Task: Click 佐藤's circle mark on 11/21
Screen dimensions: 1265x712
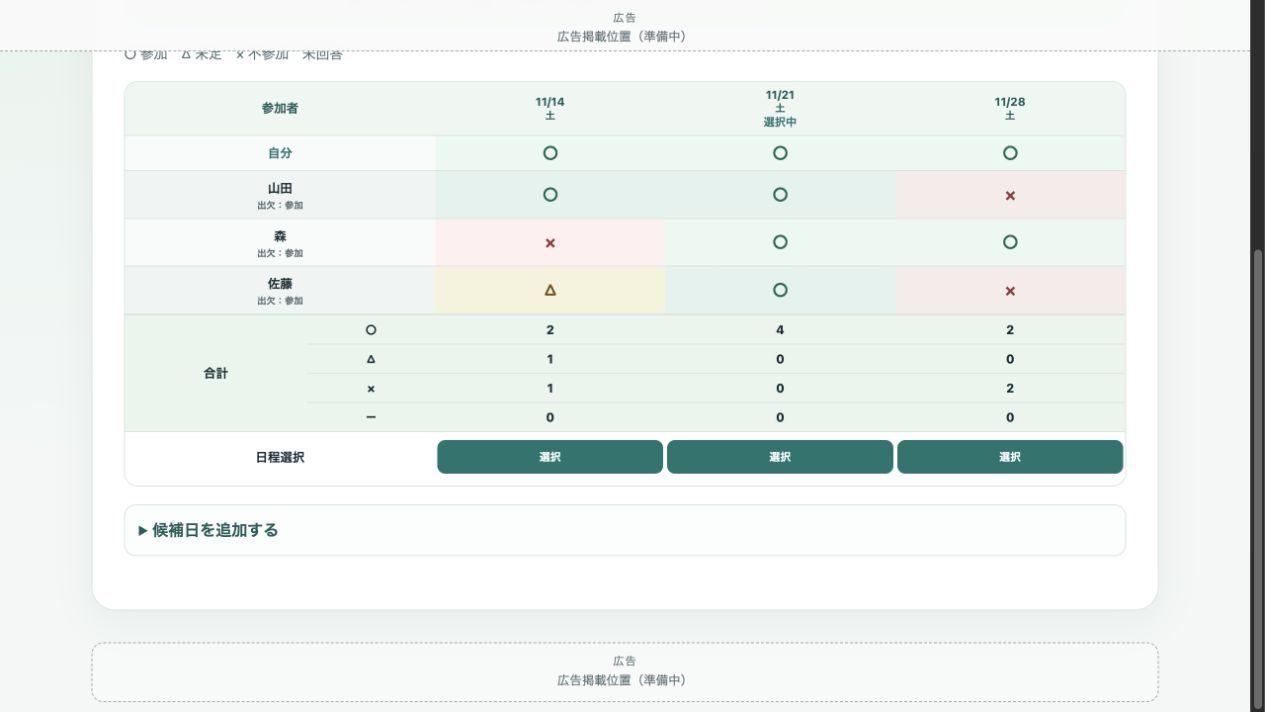Action: pyautogui.click(x=780, y=290)
